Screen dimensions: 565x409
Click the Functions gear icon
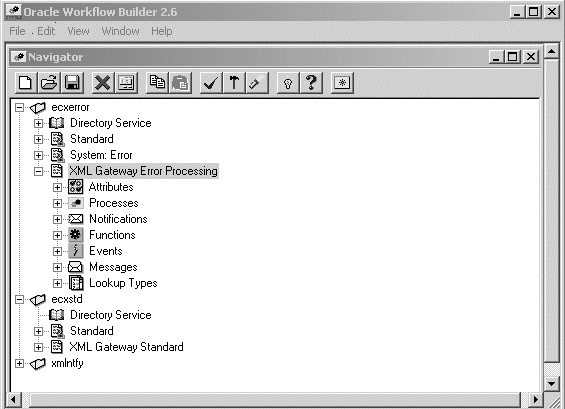76,235
